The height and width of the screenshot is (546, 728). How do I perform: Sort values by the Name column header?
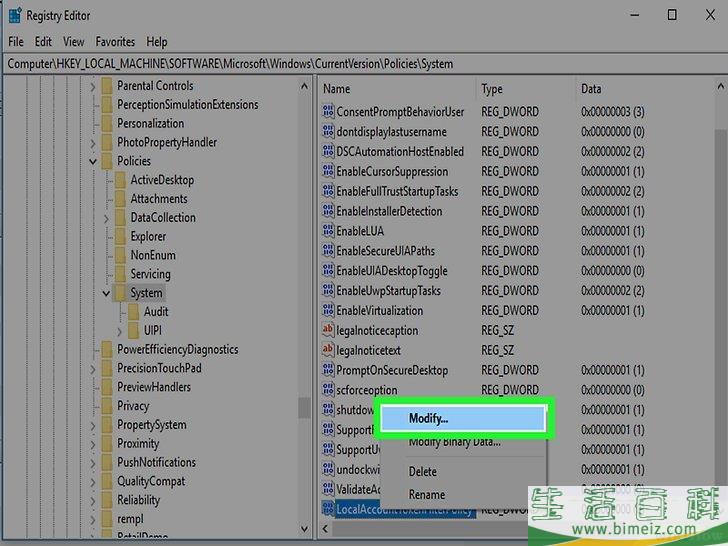click(x=395, y=89)
